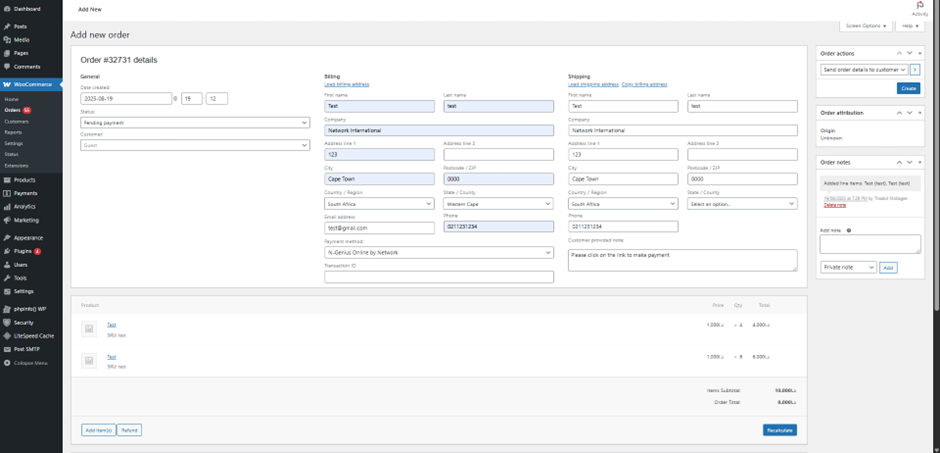
Task: Open the Extensions submenu item
Action: point(16,165)
